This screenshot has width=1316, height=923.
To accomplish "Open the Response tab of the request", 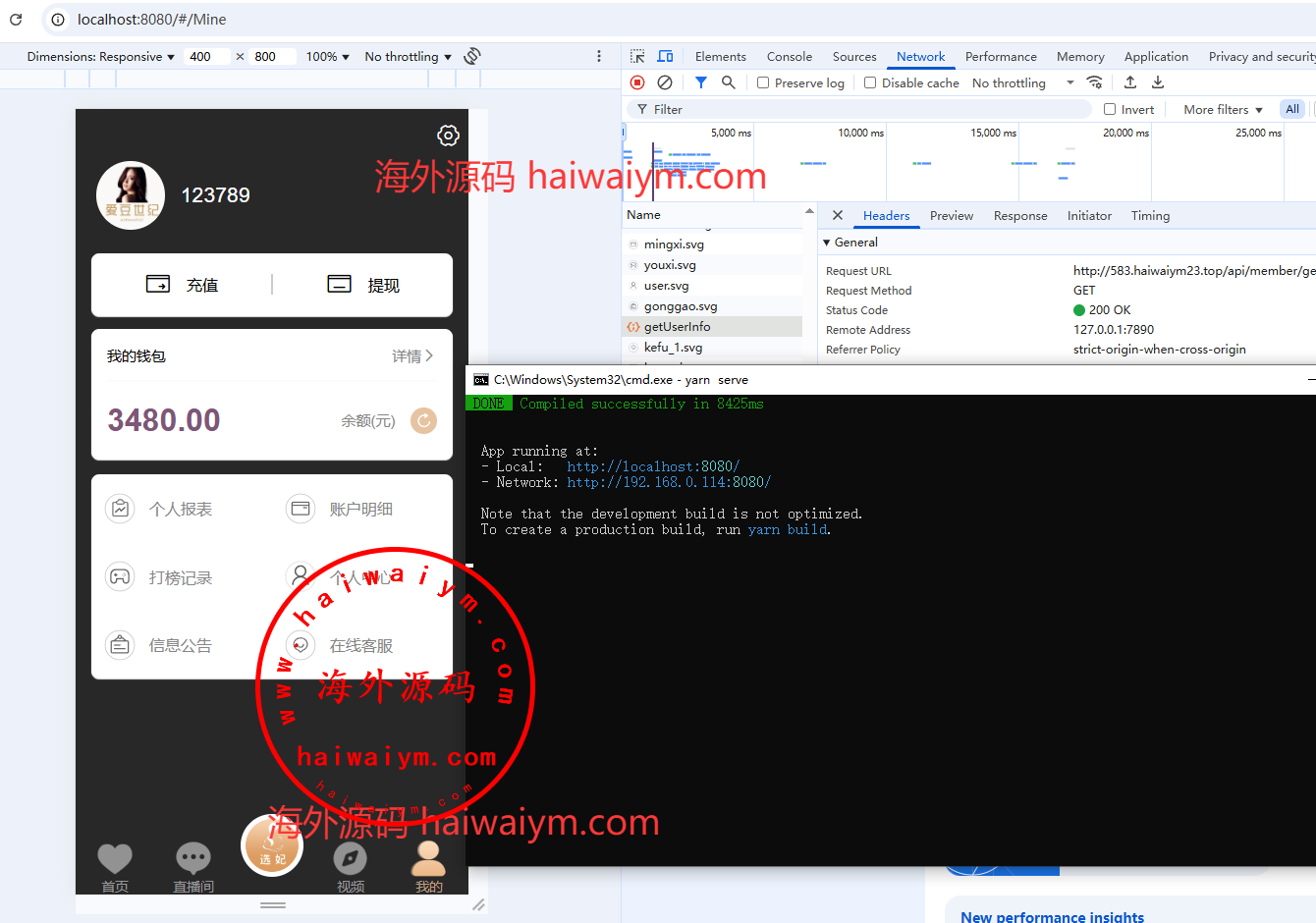I will click(1019, 216).
